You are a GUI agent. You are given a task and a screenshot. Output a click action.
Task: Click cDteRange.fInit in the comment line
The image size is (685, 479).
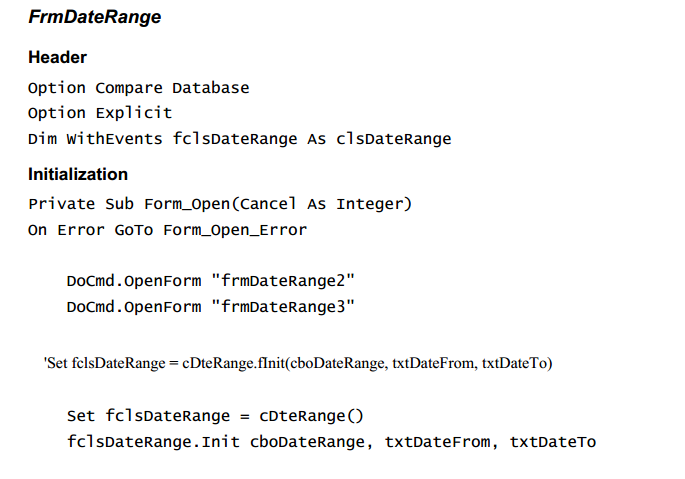coord(234,363)
